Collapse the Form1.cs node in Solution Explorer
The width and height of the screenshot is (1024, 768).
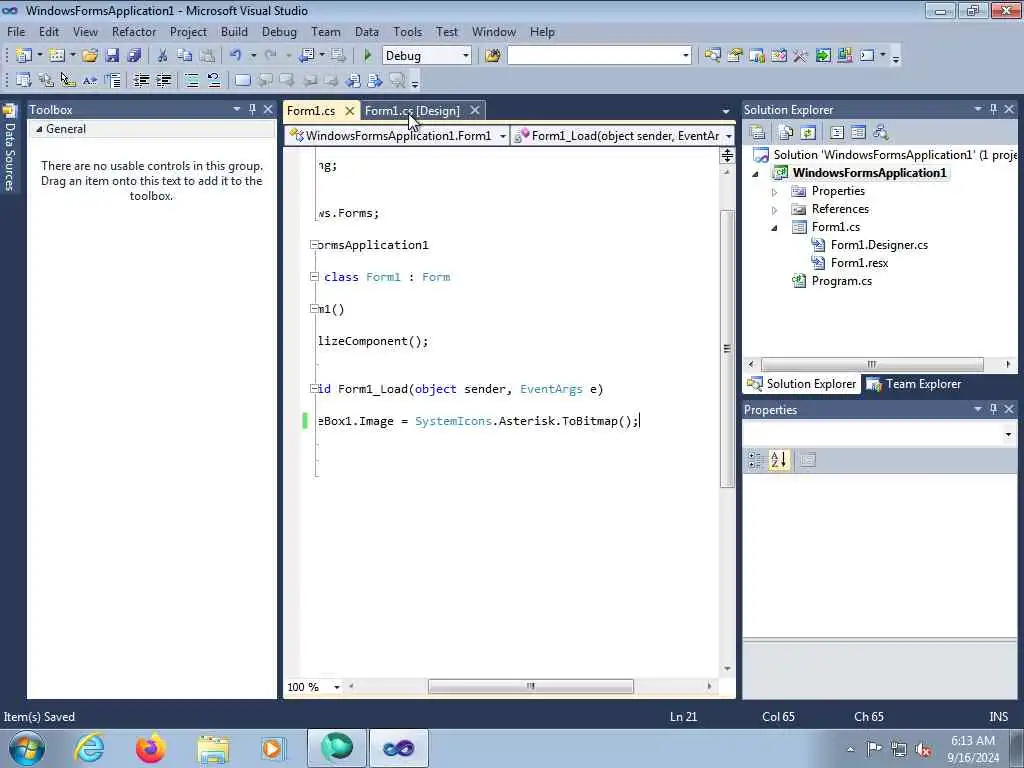(775, 227)
